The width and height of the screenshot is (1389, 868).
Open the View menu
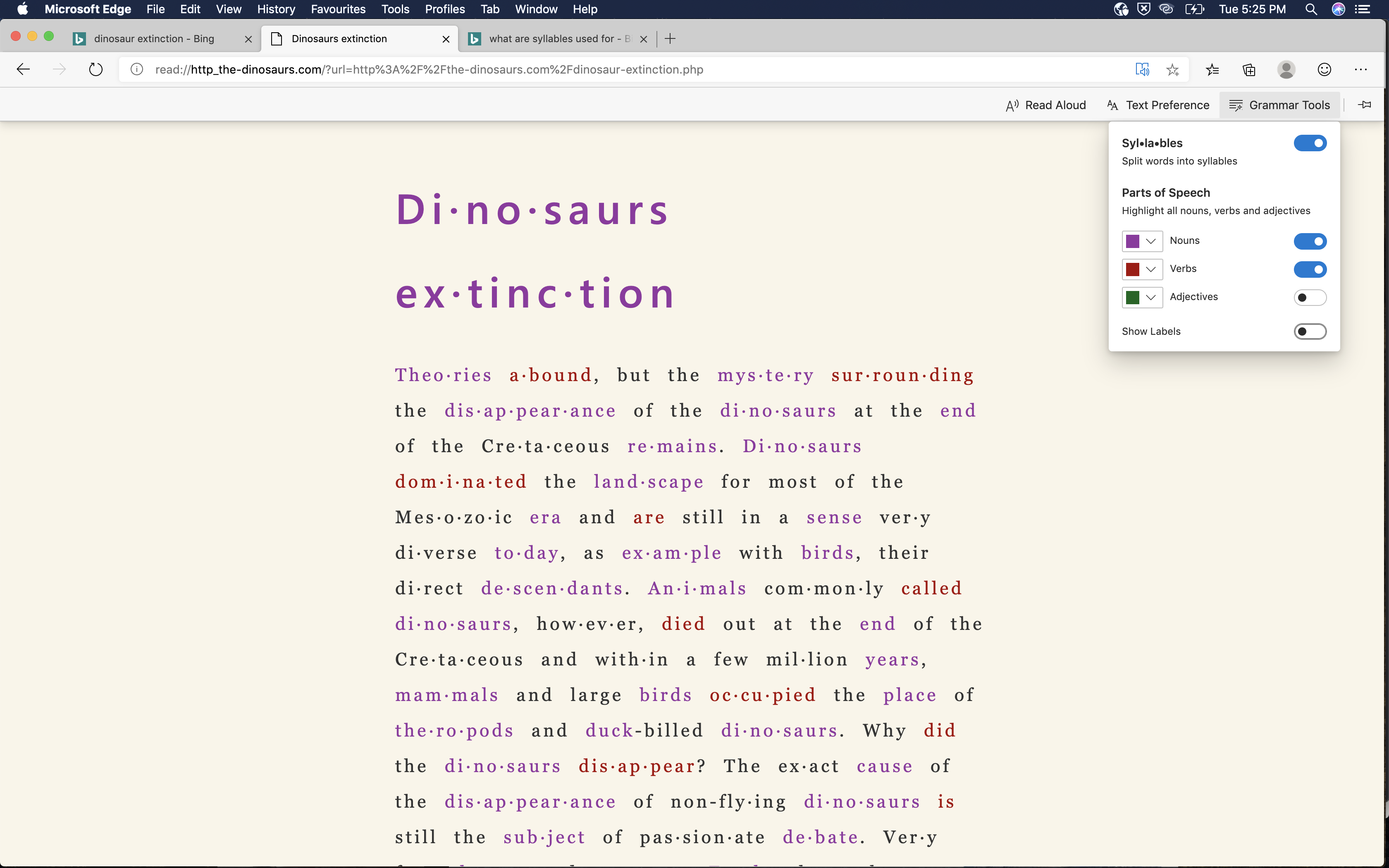pos(229,9)
